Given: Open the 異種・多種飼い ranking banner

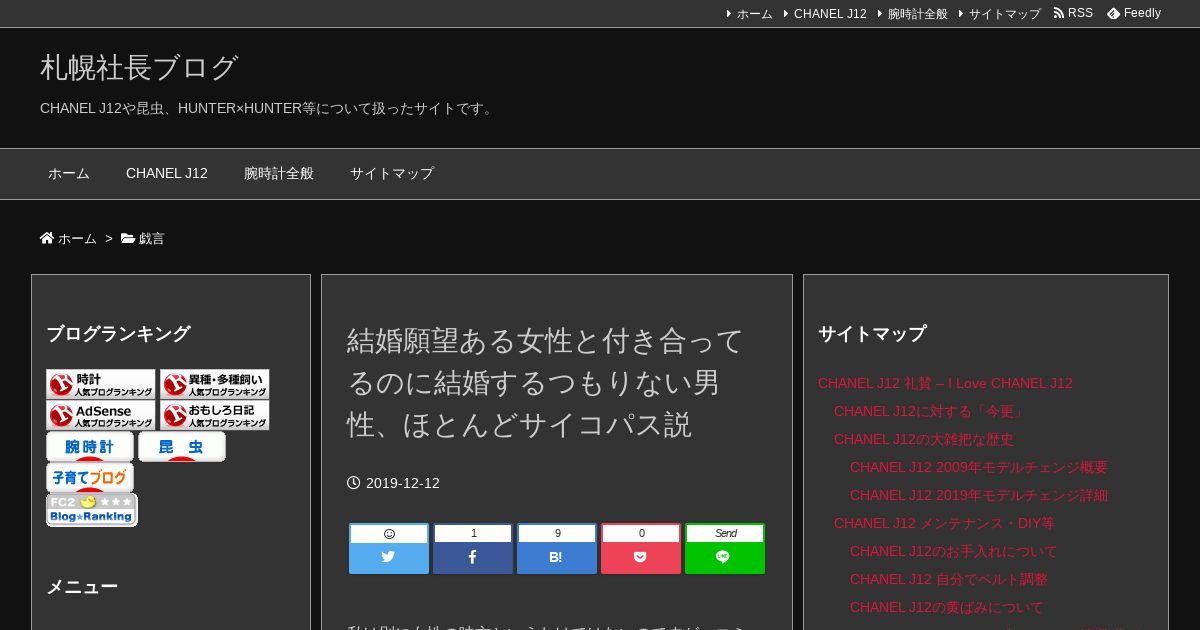Looking at the screenshot, I should tap(214, 384).
